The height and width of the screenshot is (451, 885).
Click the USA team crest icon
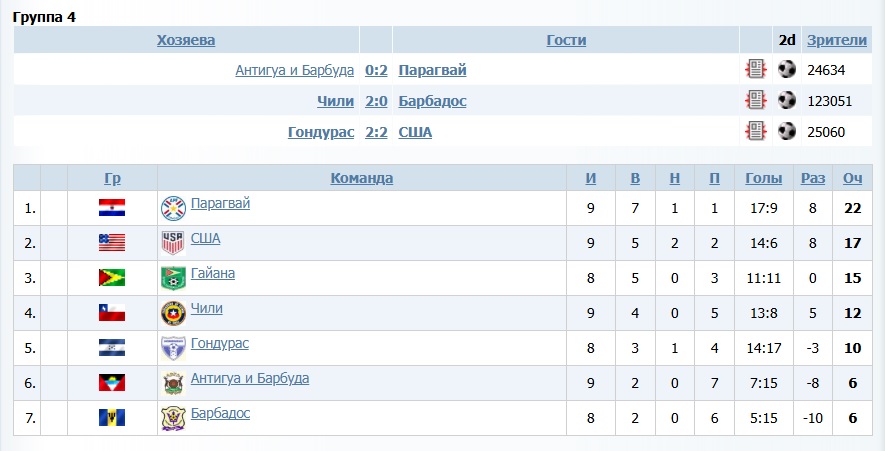click(x=173, y=243)
